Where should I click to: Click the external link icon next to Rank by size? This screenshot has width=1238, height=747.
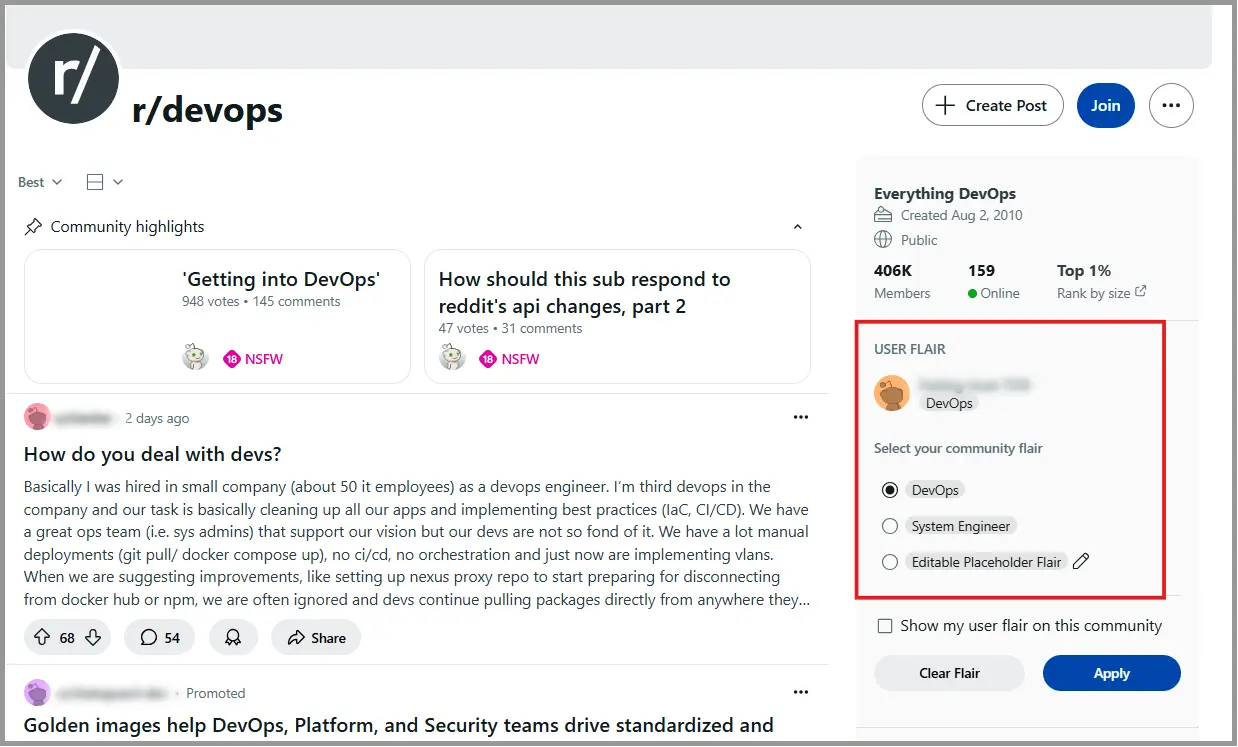pyautogui.click(x=1141, y=292)
